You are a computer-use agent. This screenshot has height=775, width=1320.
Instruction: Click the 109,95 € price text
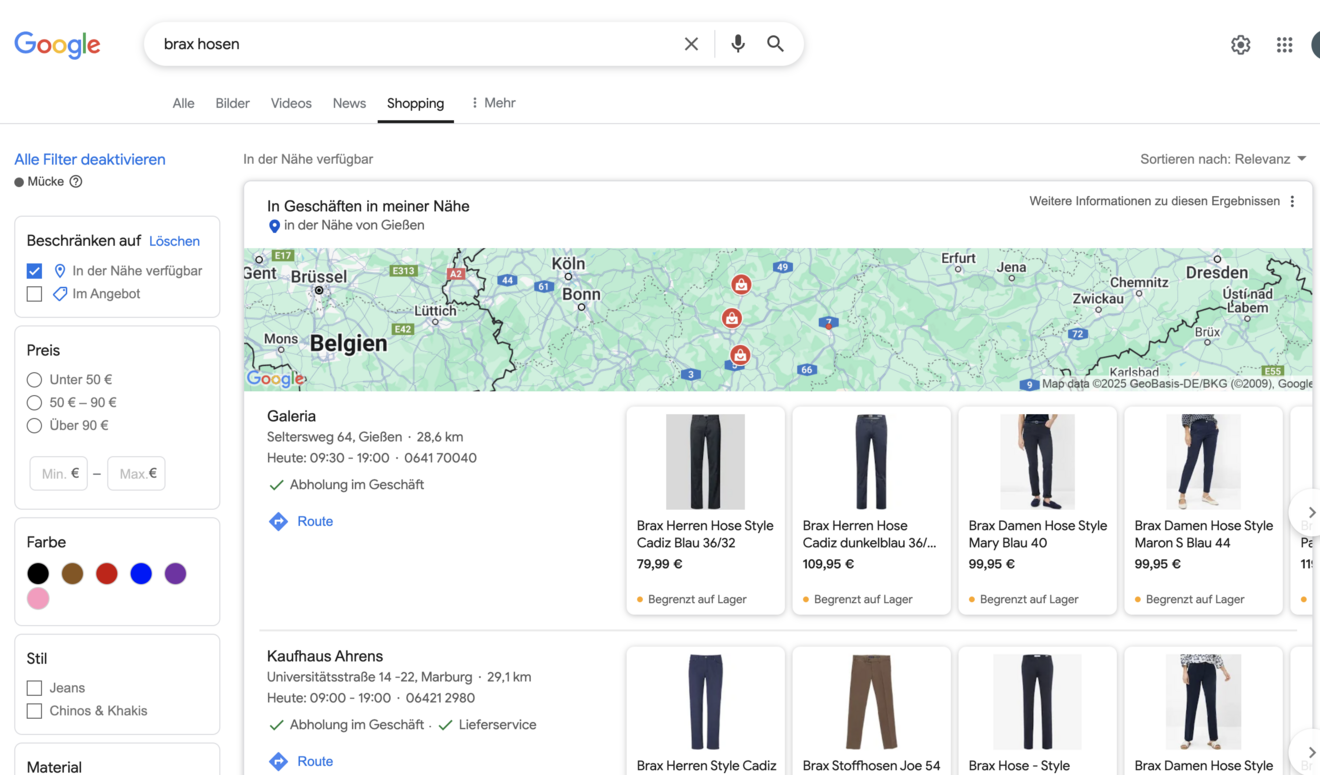click(x=828, y=564)
